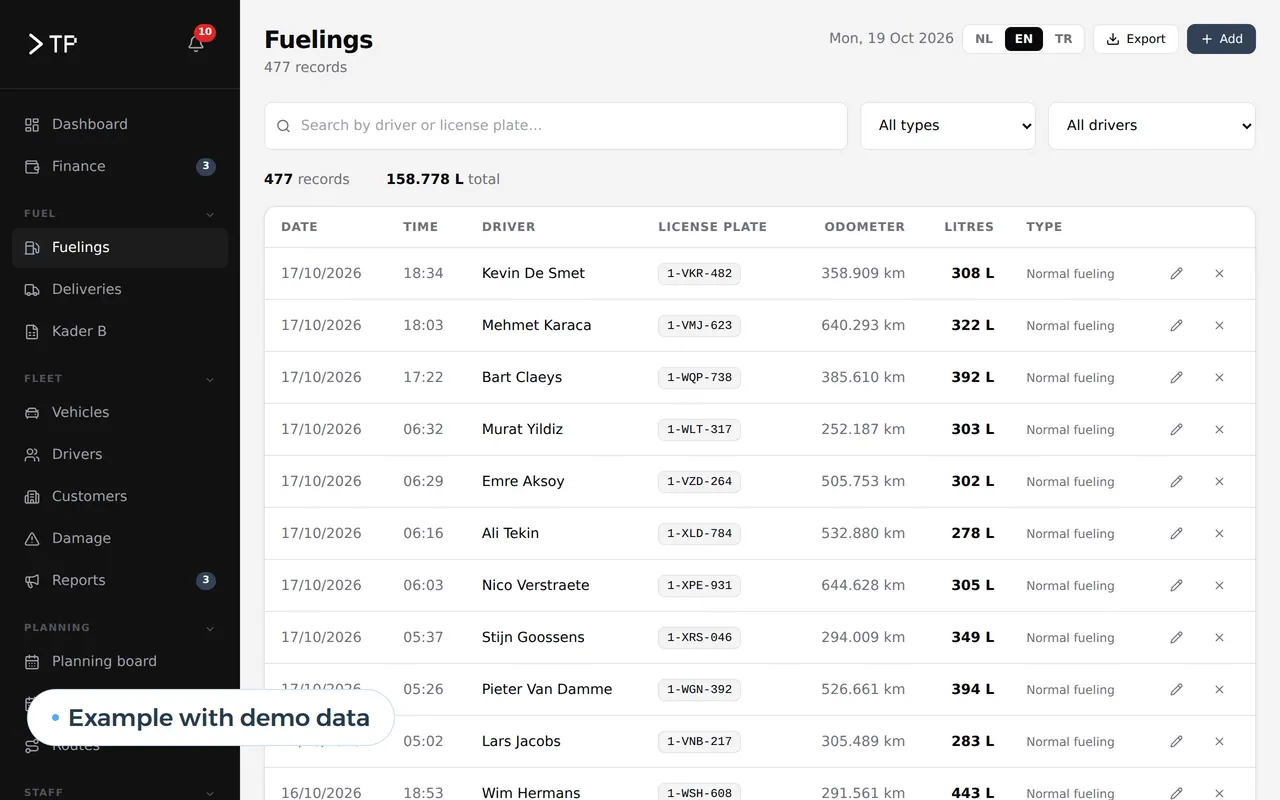Viewport: 1280px width, 800px height.
Task: Click the DRIVER column header
Action: click(x=508, y=227)
